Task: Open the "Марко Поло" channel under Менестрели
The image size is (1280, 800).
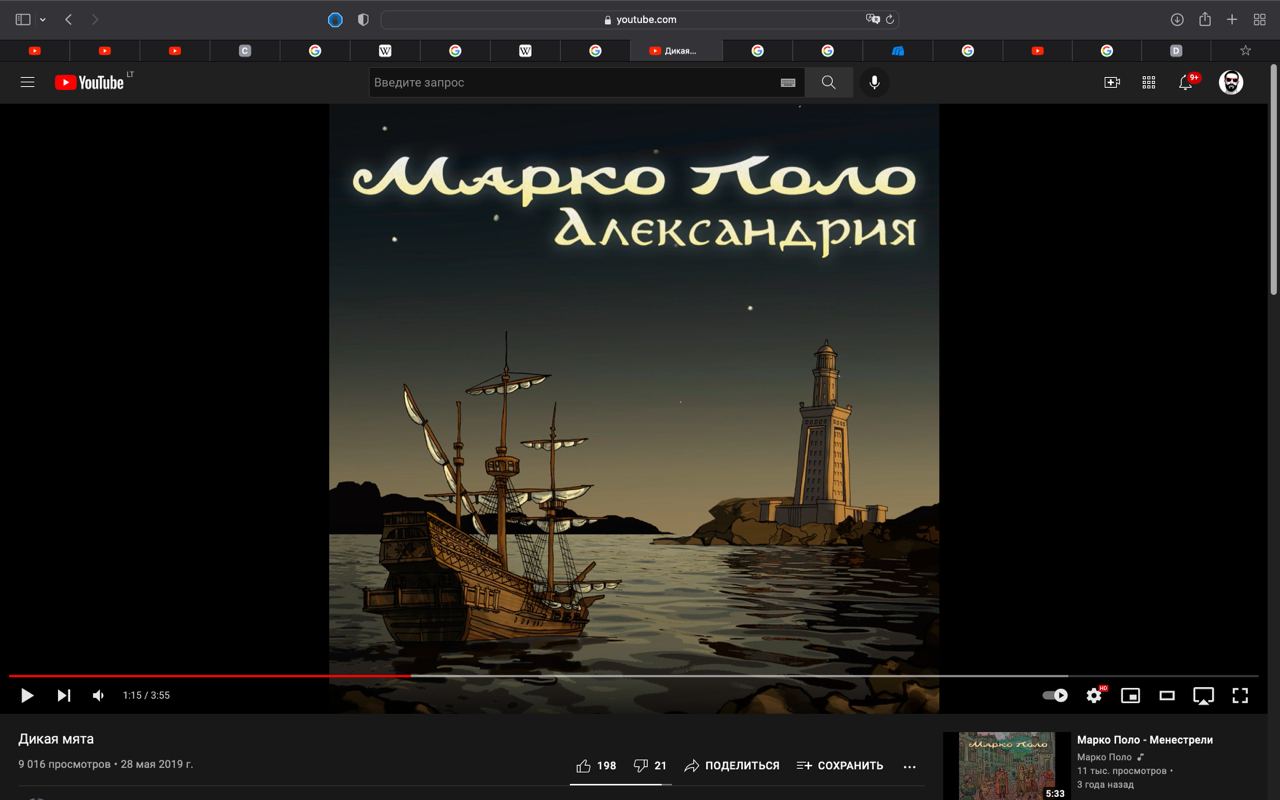Action: click(1104, 757)
